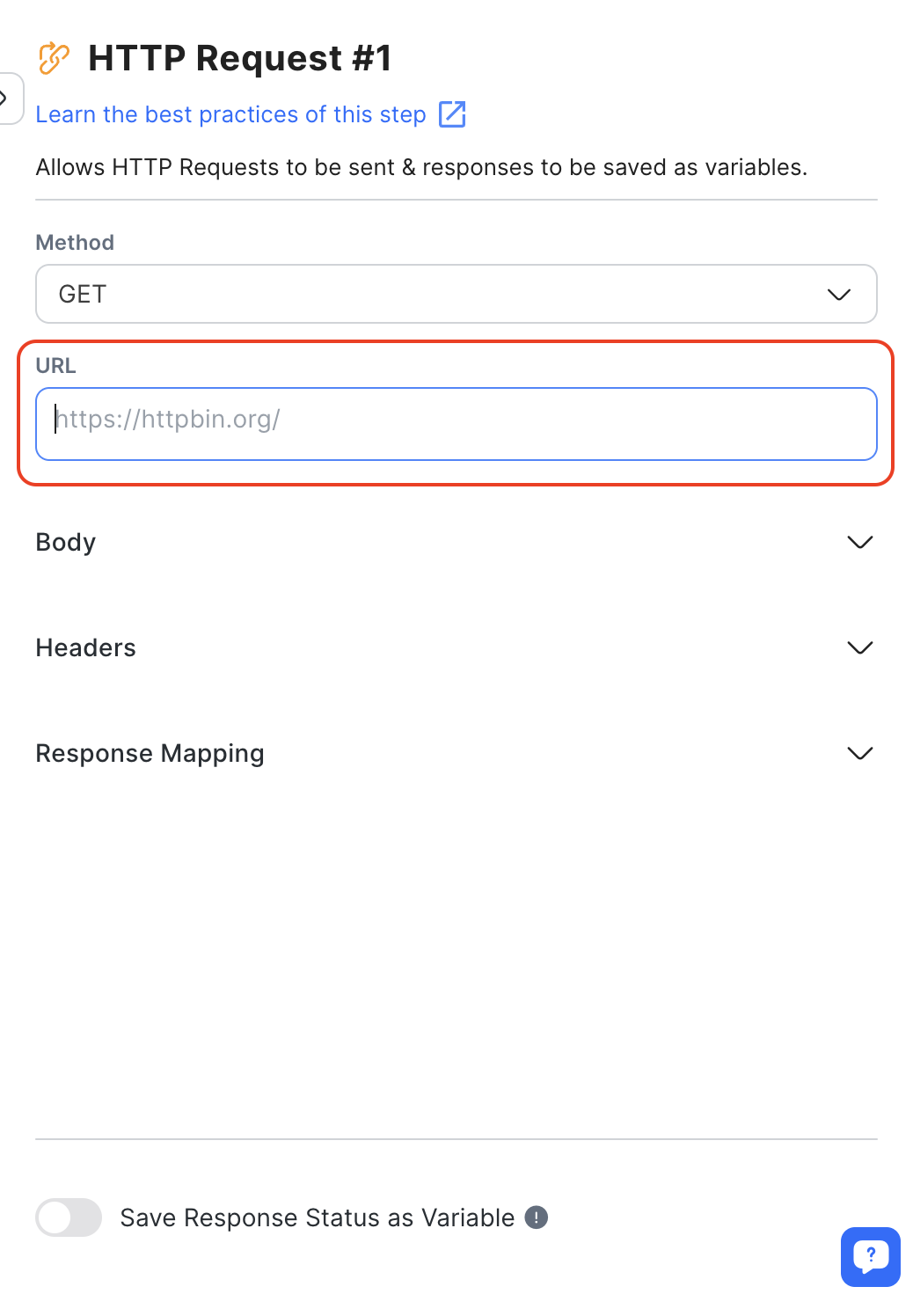Click the URL field label
This screenshot has height=1316, width=913.
pyautogui.click(x=55, y=365)
